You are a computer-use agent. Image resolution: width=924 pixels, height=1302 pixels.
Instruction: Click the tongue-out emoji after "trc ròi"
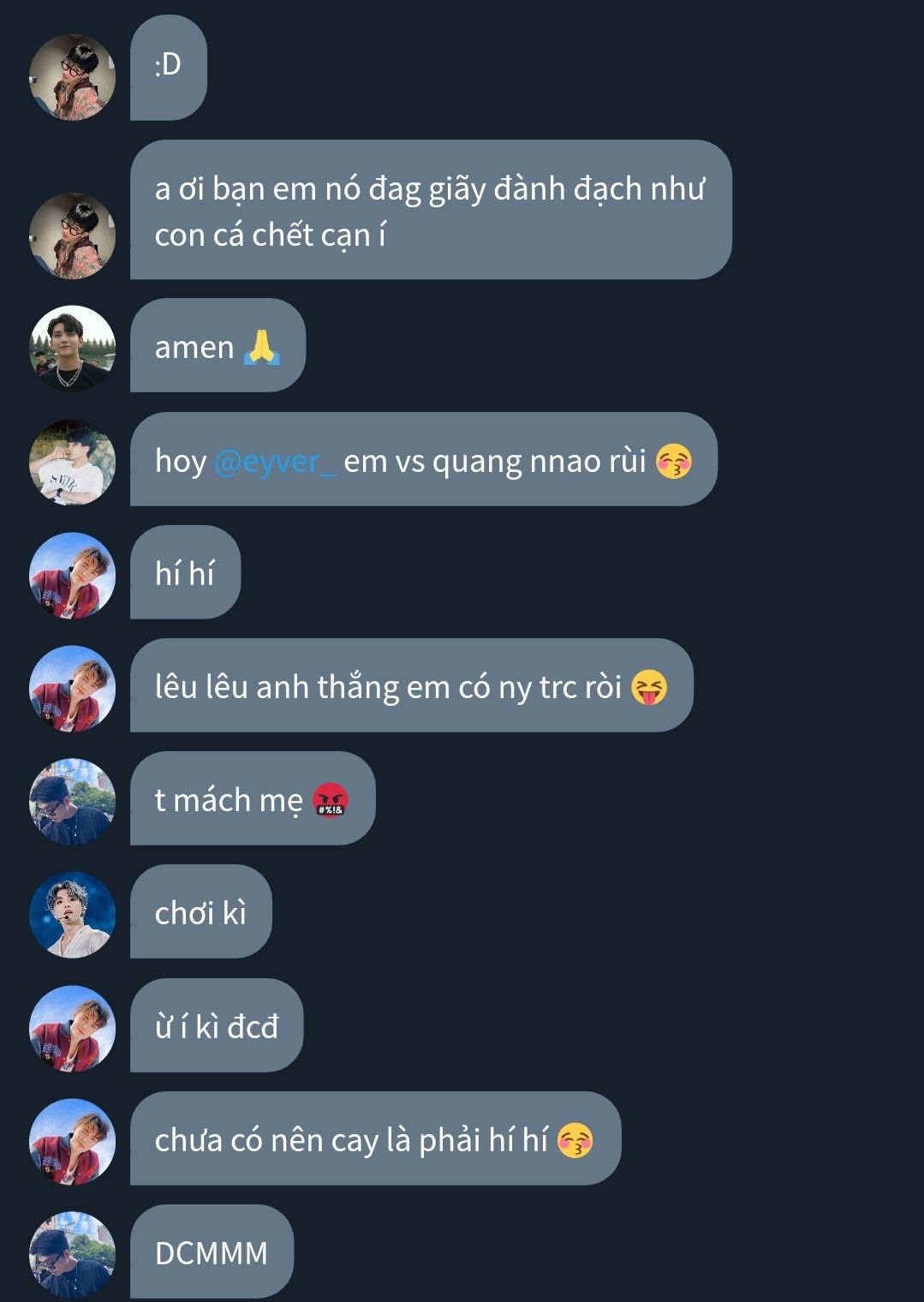tap(649, 687)
